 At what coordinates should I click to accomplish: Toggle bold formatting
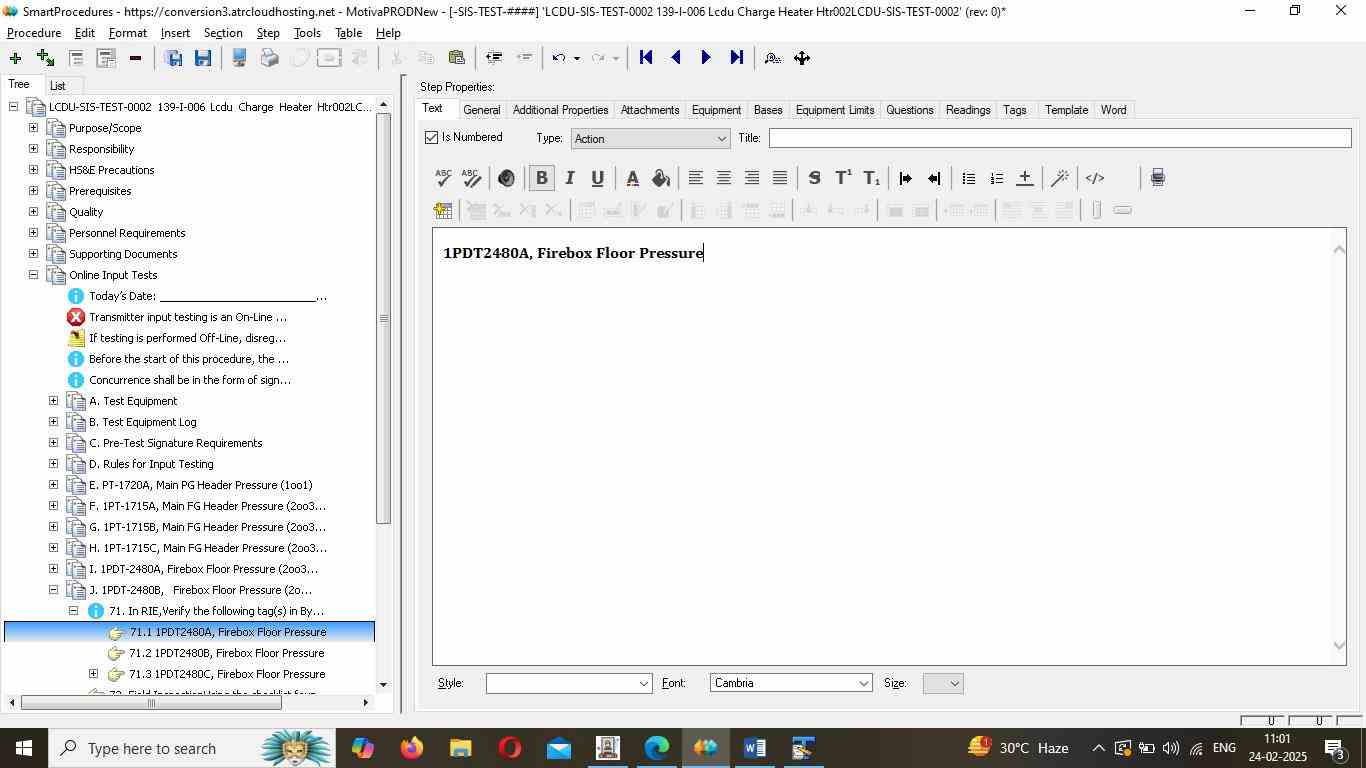tap(541, 178)
